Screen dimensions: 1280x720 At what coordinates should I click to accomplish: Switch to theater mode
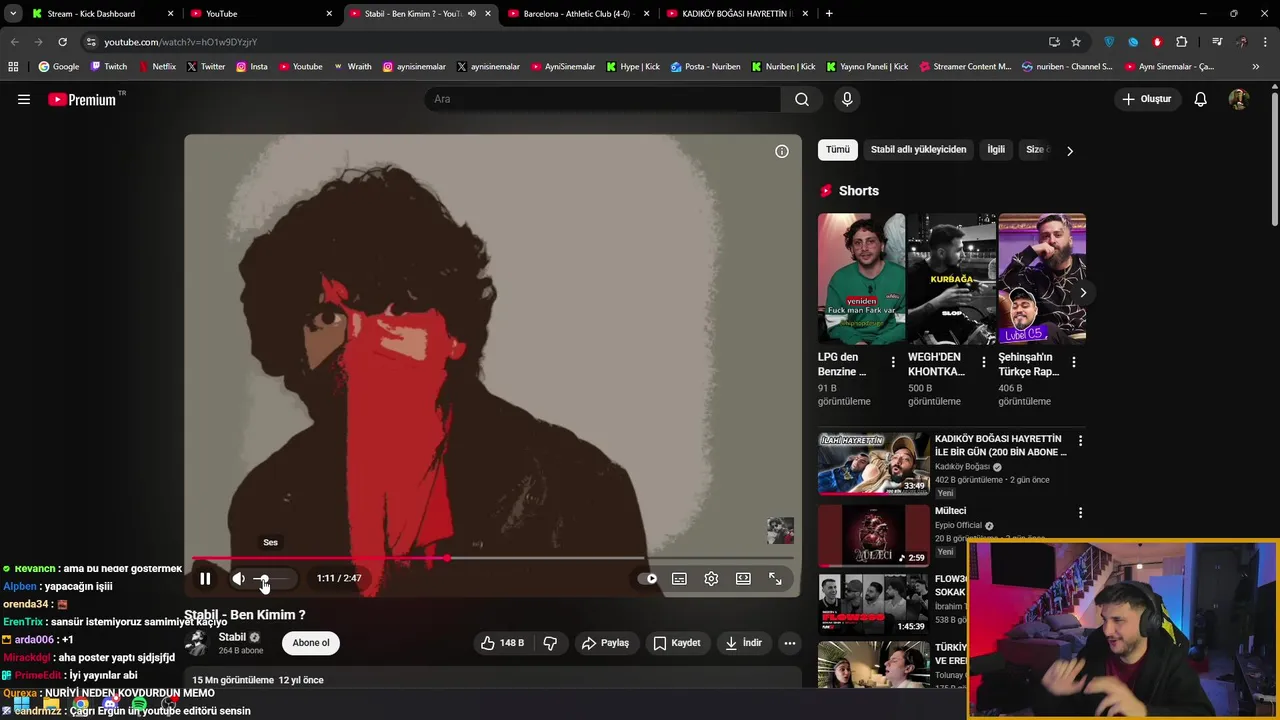pyautogui.click(x=743, y=578)
